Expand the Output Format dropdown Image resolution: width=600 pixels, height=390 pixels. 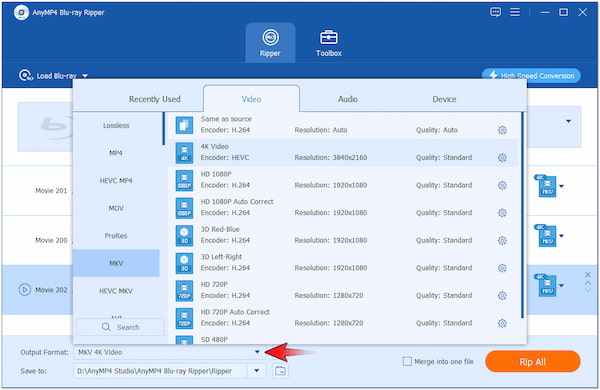(x=257, y=352)
